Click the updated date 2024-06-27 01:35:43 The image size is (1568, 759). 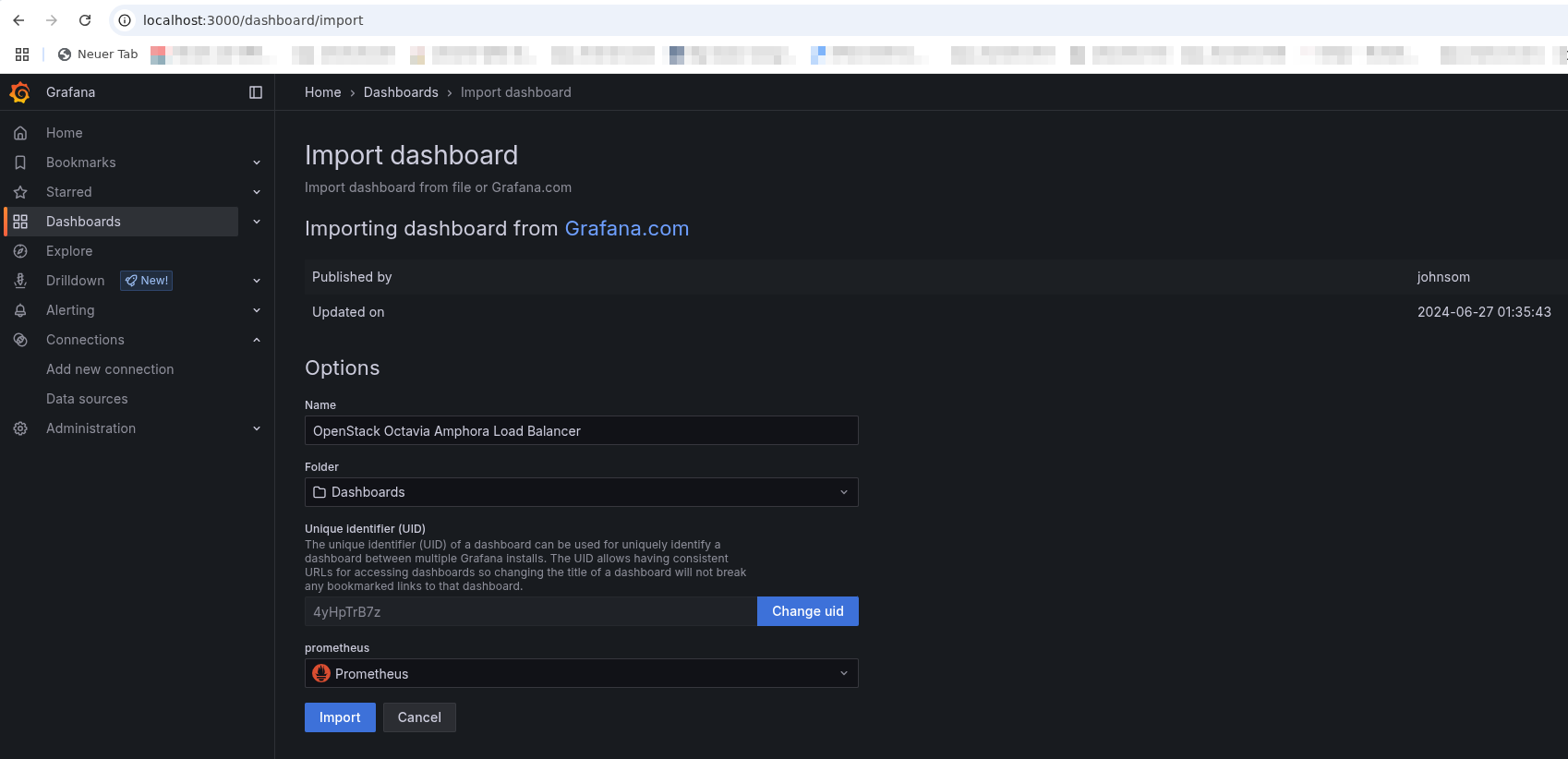click(1484, 312)
